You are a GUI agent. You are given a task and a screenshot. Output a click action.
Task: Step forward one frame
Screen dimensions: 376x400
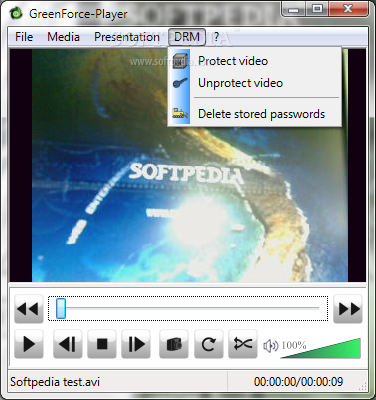(x=136, y=344)
